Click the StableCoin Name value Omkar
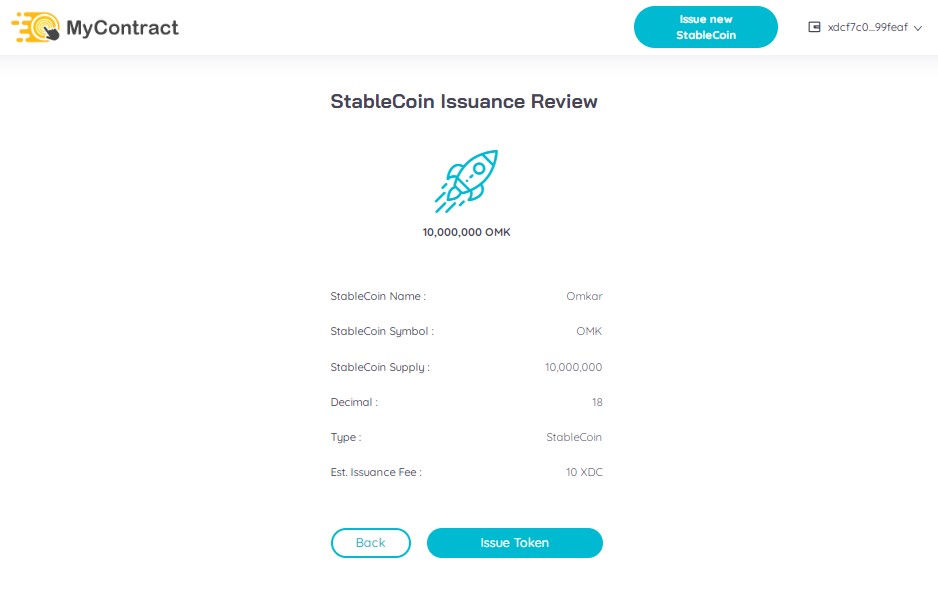Screen dimensions: 938x604 tap(584, 296)
